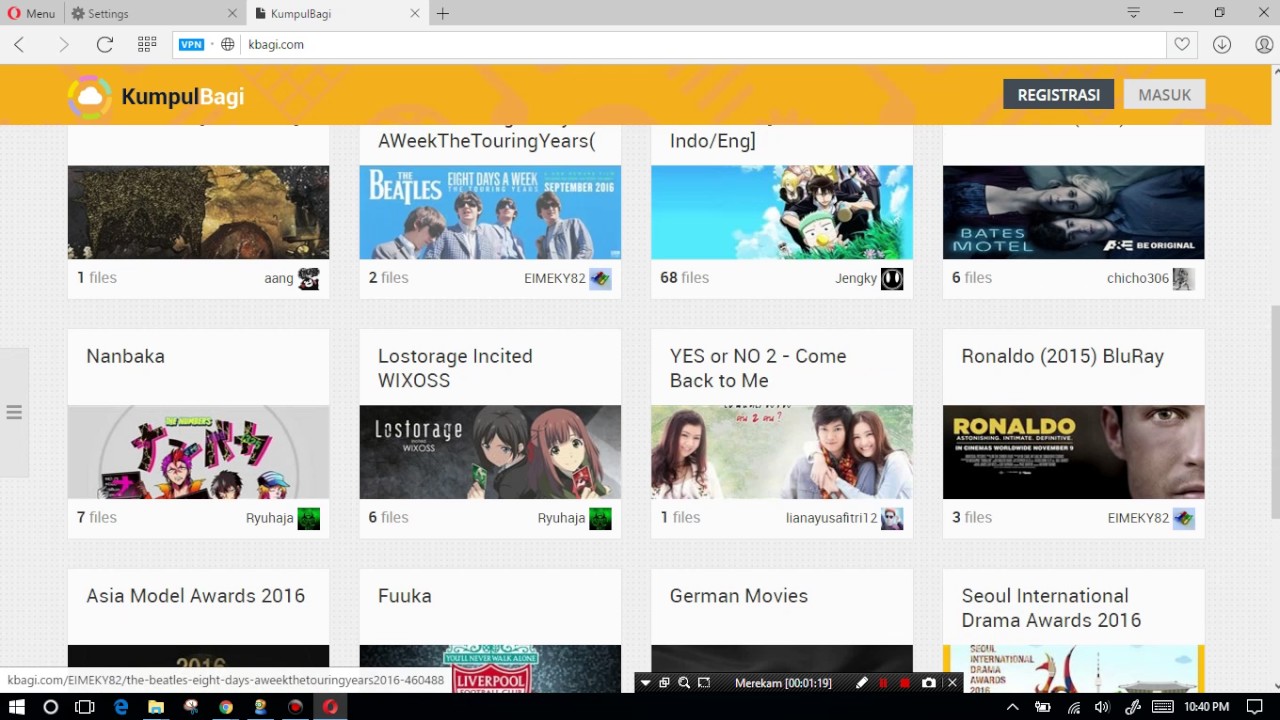Click the Ronaldo movie banner image
Viewport: 1280px width, 720px height.
1073,452
